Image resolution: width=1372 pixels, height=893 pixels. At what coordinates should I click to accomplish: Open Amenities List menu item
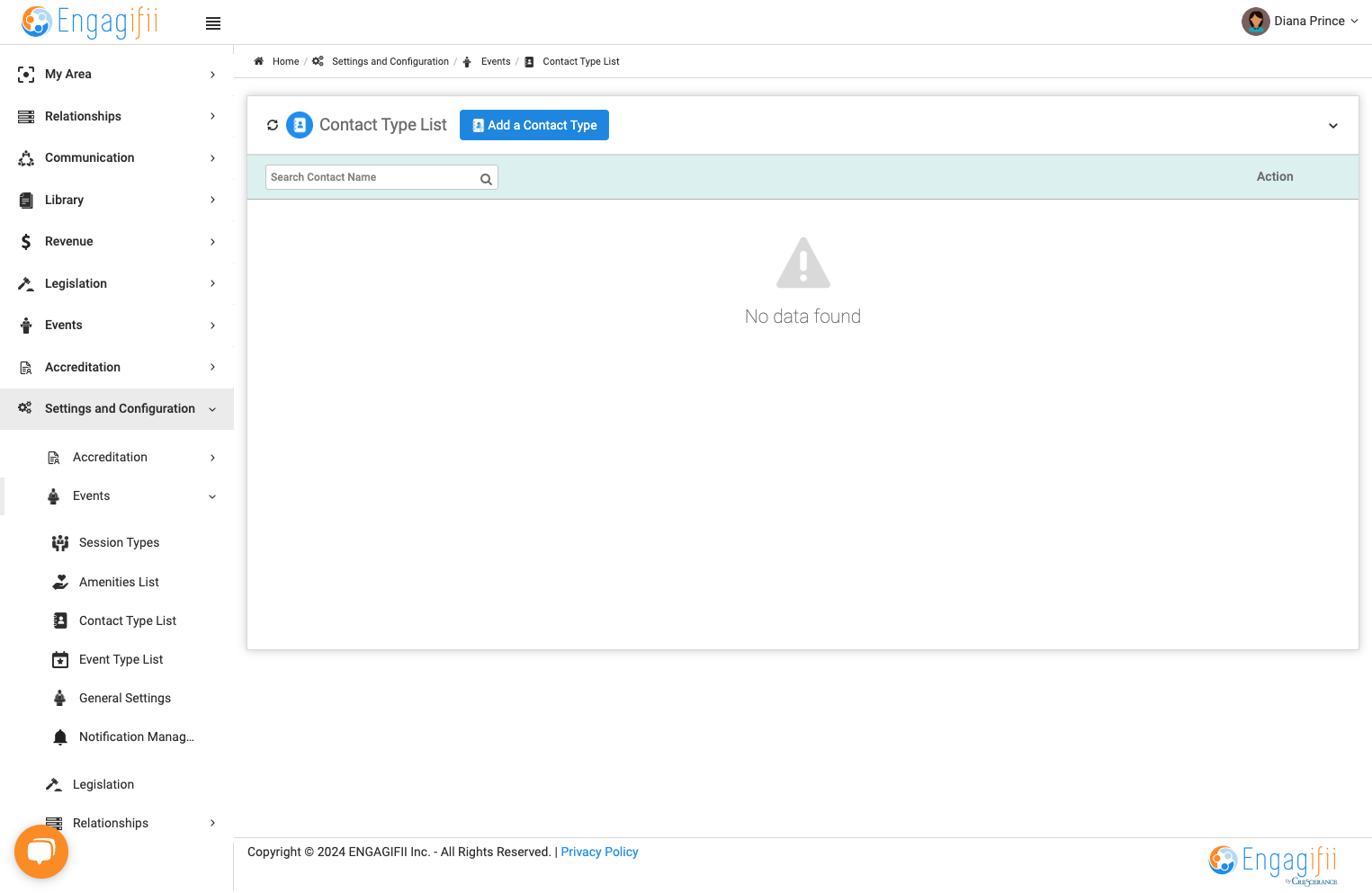[x=119, y=582]
